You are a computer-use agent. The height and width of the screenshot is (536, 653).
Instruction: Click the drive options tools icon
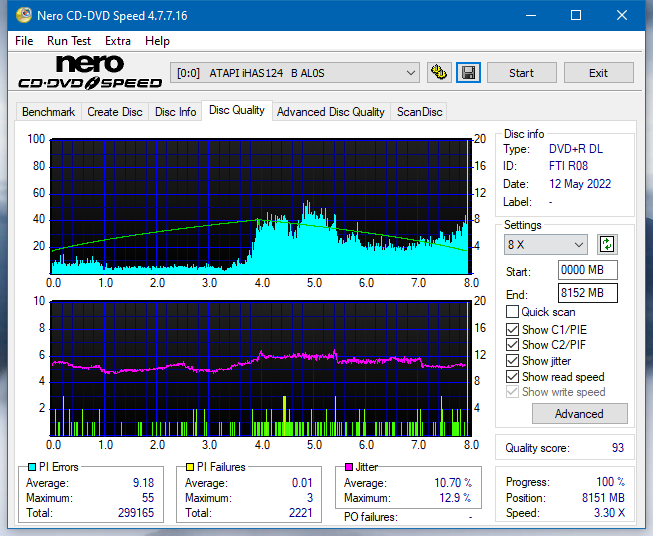439,73
